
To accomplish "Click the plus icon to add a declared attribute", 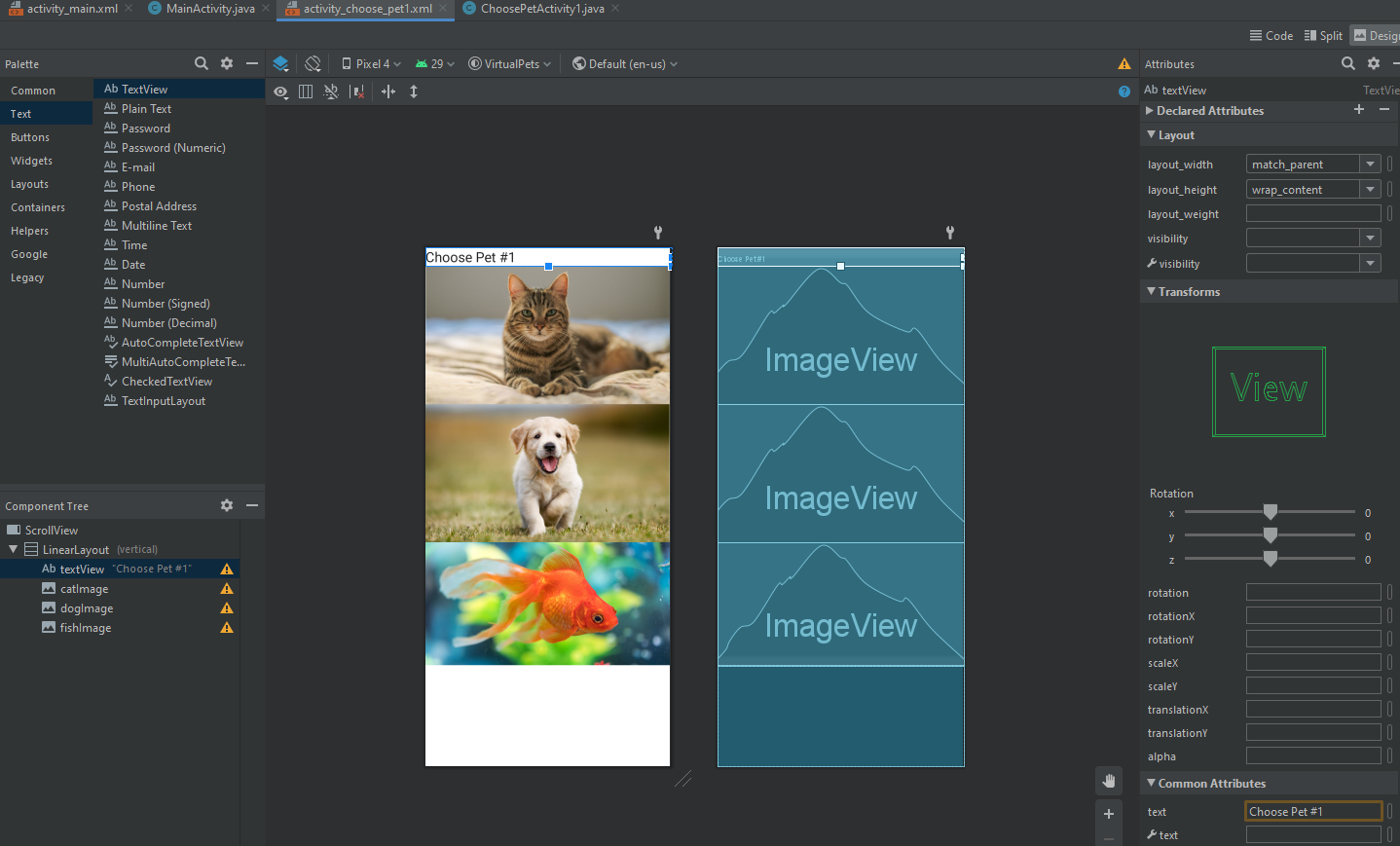I will [x=1359, y=110].
